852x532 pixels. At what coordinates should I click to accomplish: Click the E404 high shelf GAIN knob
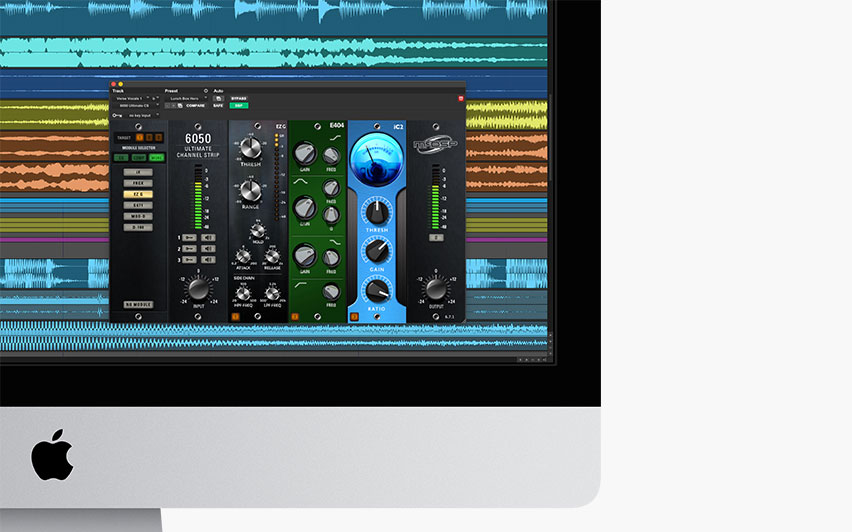coord(305,154)
